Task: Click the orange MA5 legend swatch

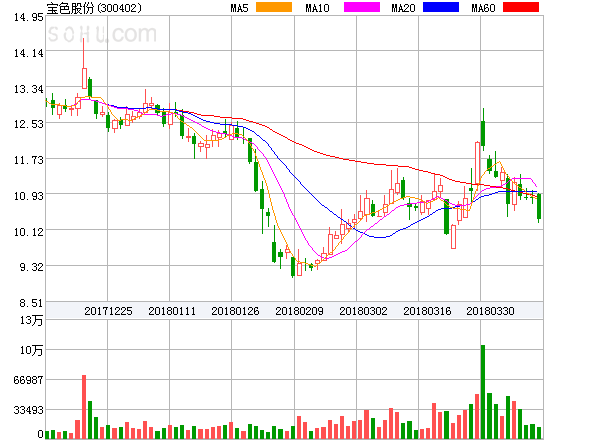Action: point(274,7)
